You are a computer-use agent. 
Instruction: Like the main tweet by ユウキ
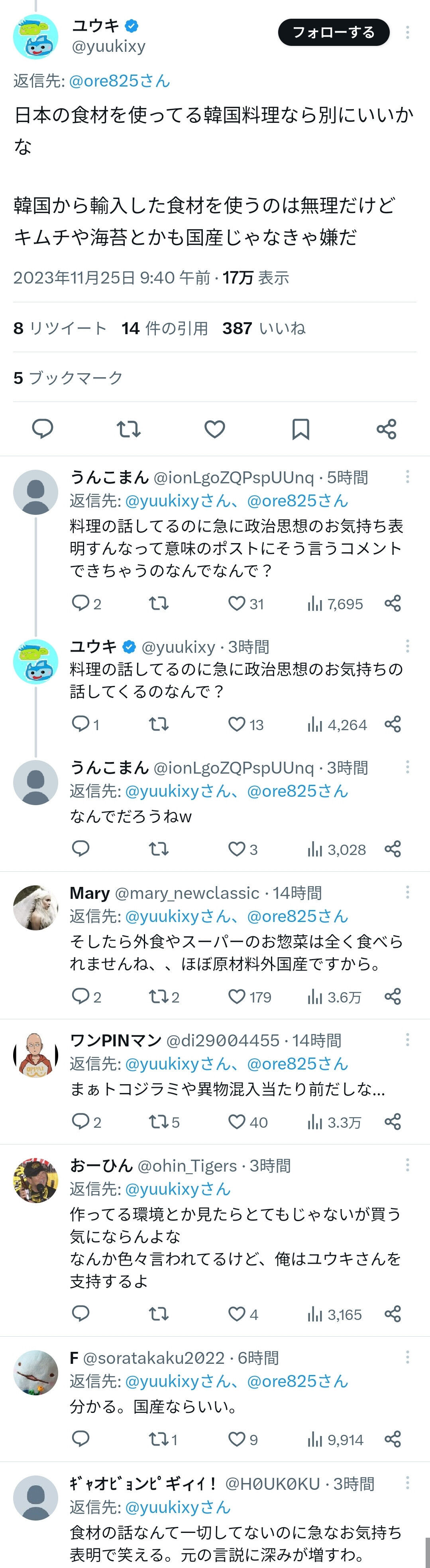(x=215, y=429)
